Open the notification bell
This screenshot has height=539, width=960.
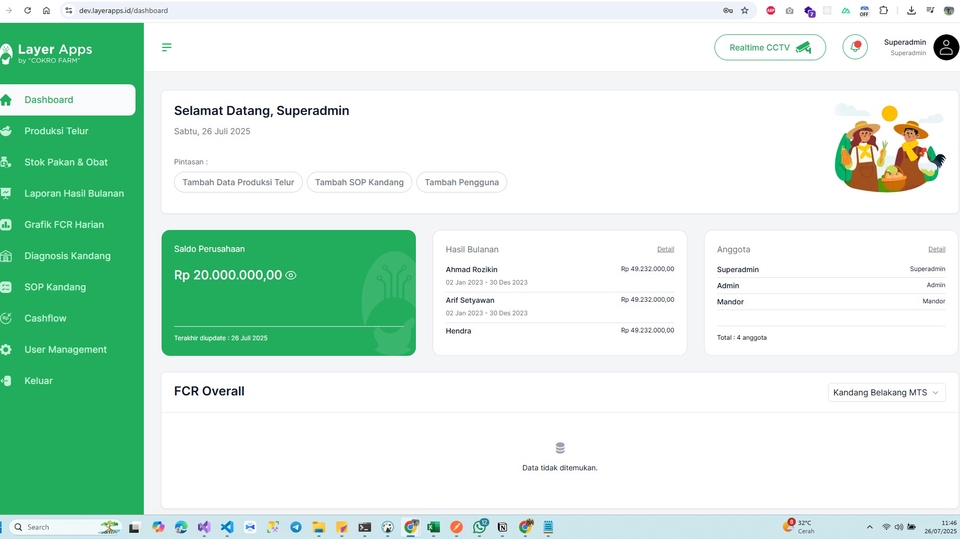coord(855,47)
